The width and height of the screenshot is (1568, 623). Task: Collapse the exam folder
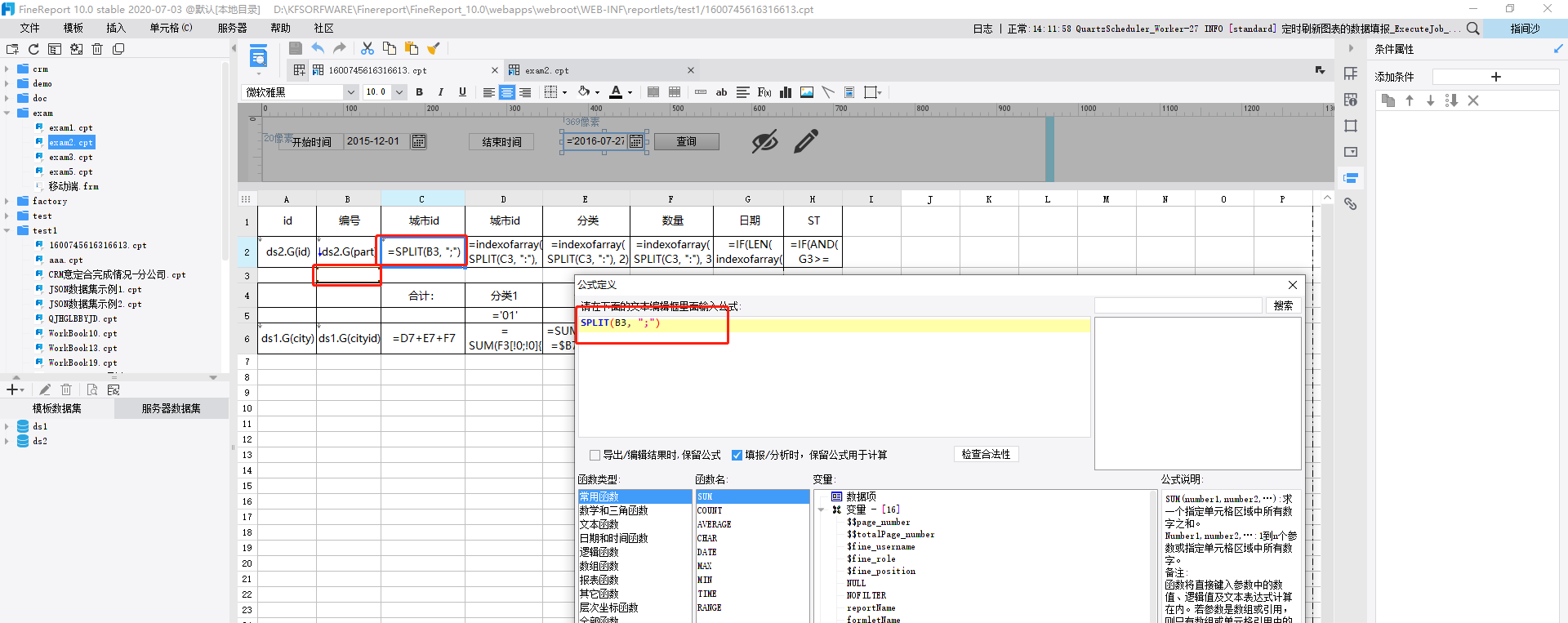(7, 113)
